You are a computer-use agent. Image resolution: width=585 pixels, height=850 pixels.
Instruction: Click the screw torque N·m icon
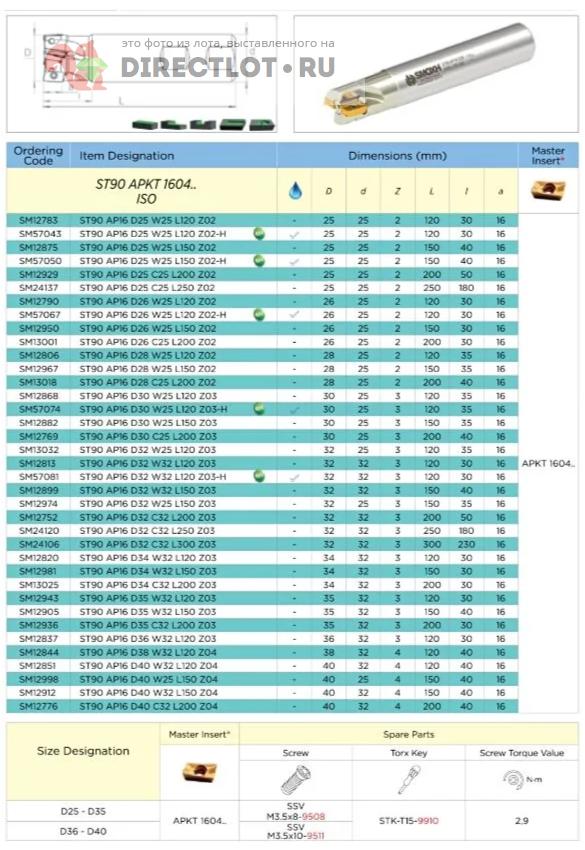(x=520, y=779)
